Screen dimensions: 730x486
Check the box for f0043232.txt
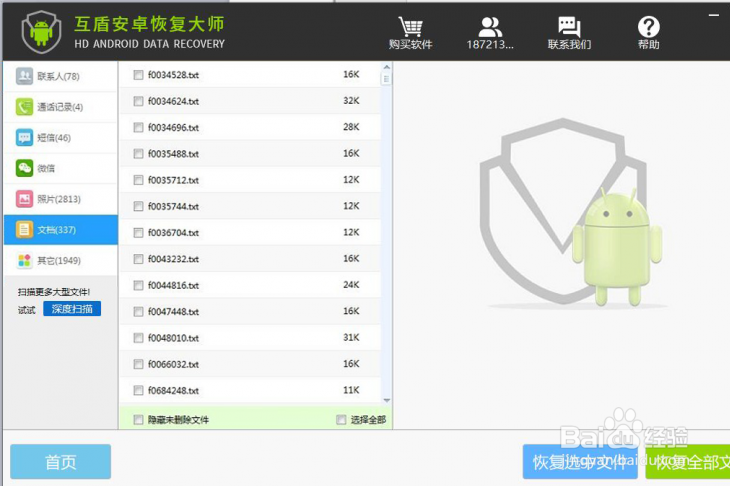138,259
